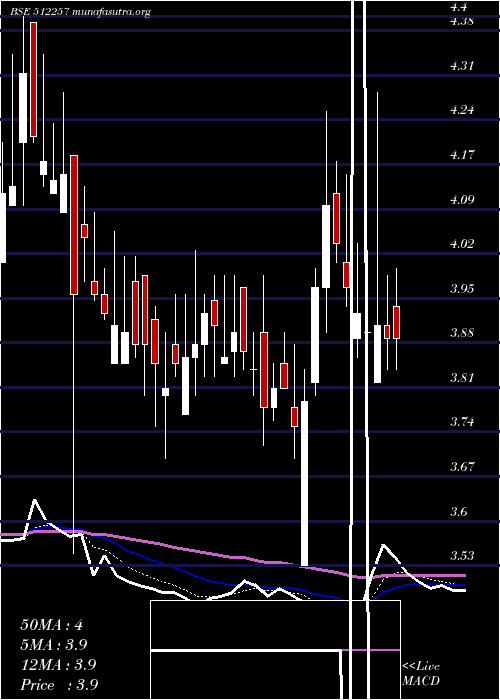Screen dimensions: 500x700
Task: Click the '50MA : 4' indicator text
Action: [51, 625]
